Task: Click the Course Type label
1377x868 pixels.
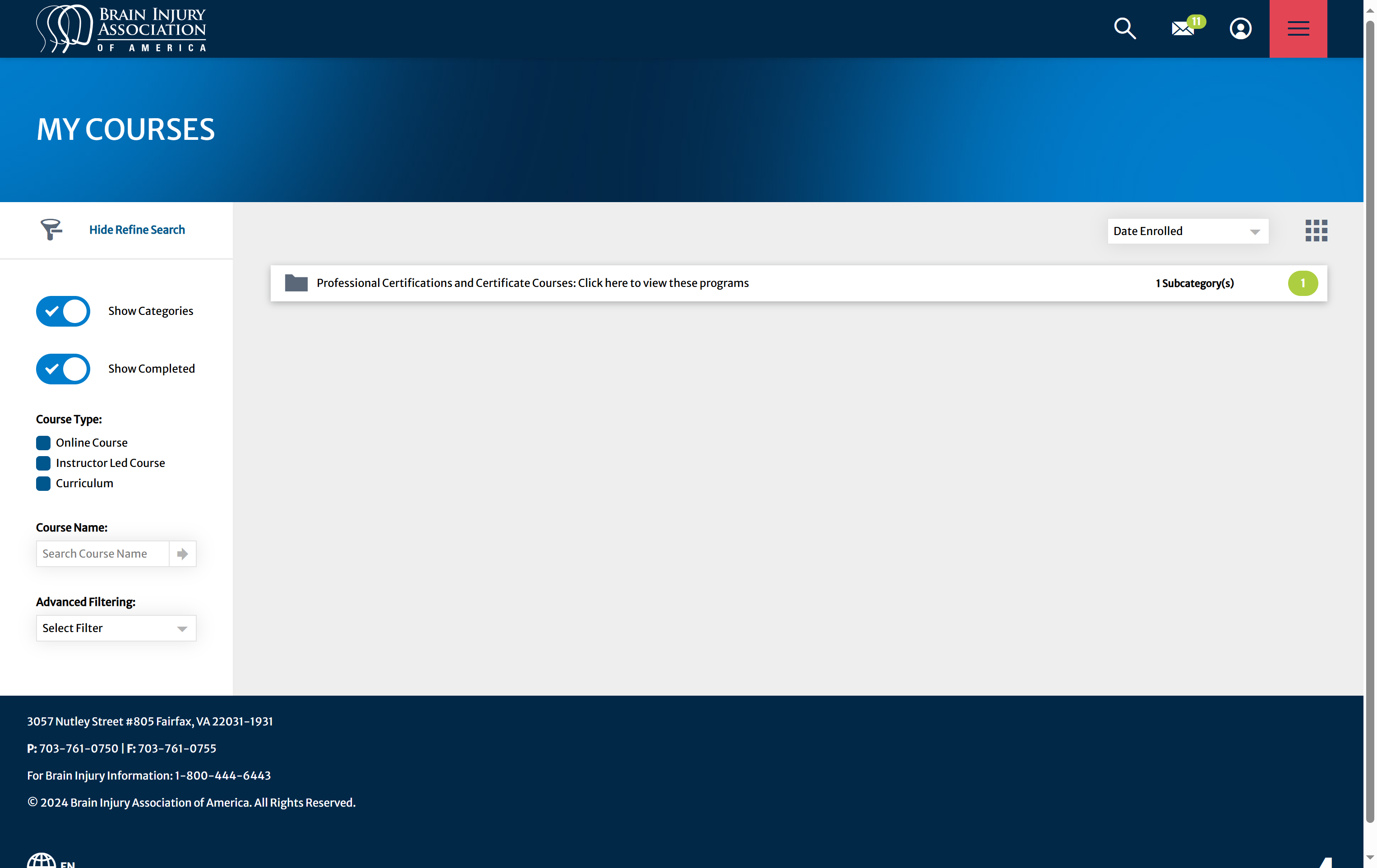Action: [x=69, y=419]
